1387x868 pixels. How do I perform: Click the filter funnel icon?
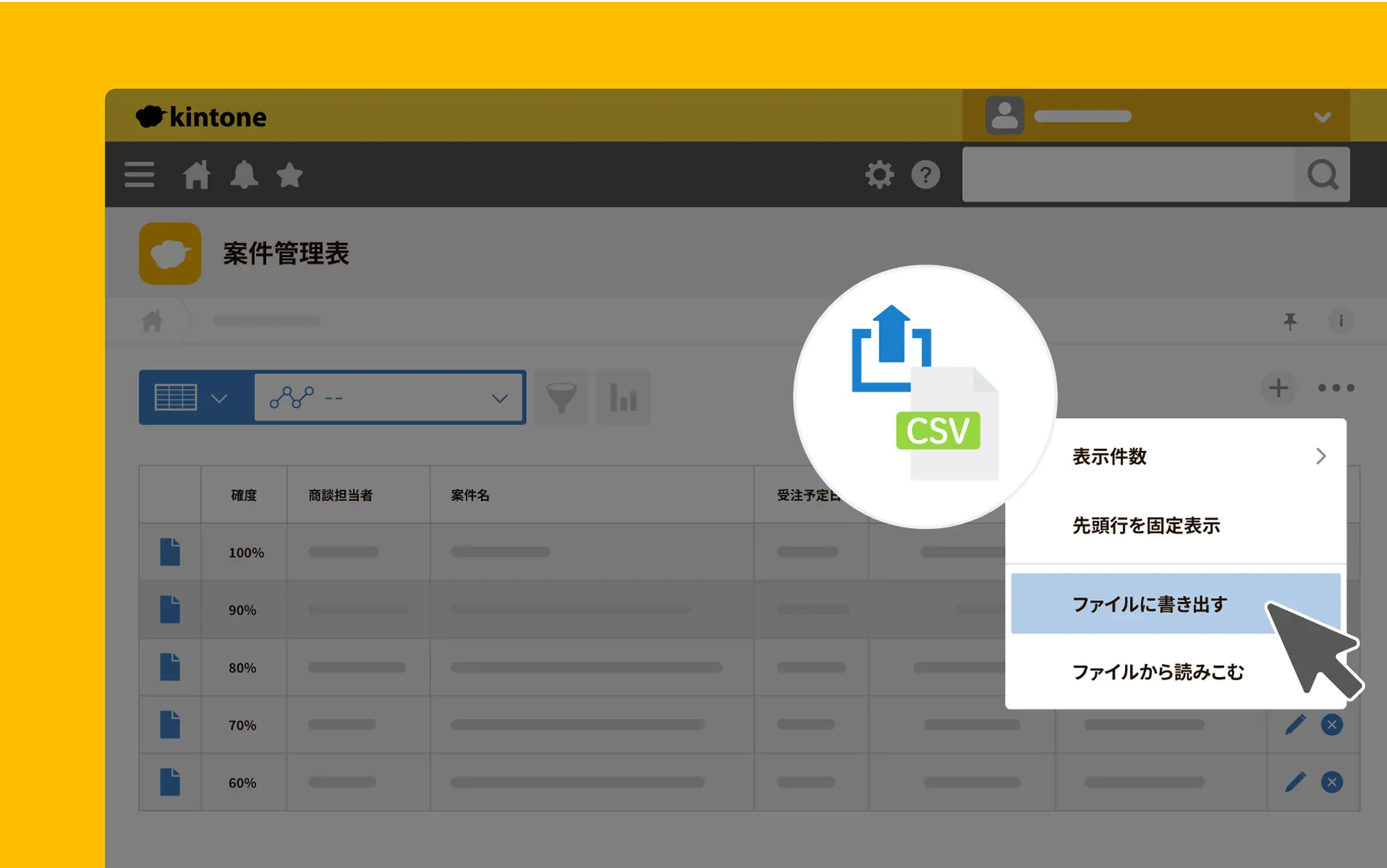pos(562,398)
